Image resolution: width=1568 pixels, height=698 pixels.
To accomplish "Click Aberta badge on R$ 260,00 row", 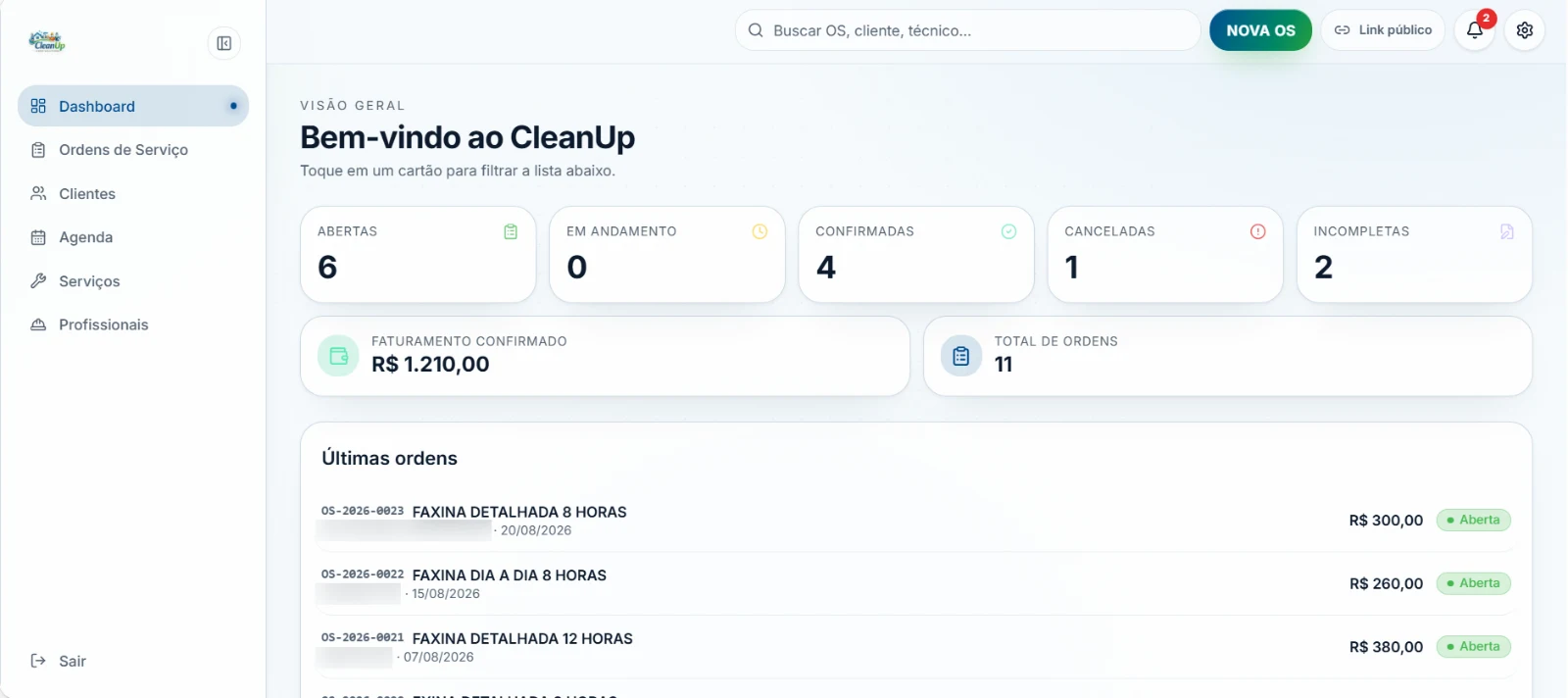I will click(1474, 583).
